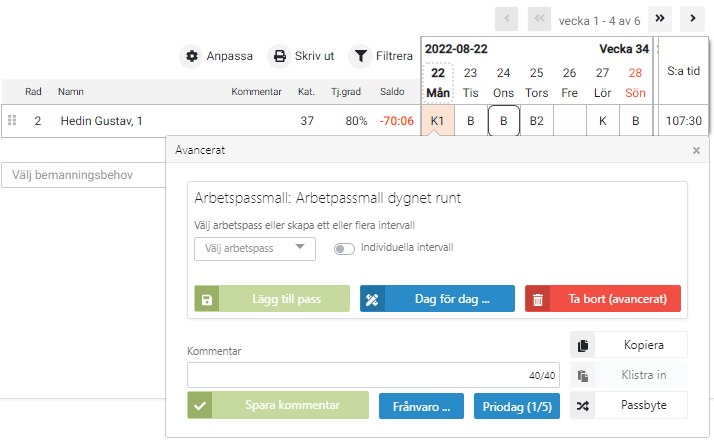The width and height of the screenshot is (714, 440).
Task: Click the Lägg till pass button
Action: coord(272,299)
